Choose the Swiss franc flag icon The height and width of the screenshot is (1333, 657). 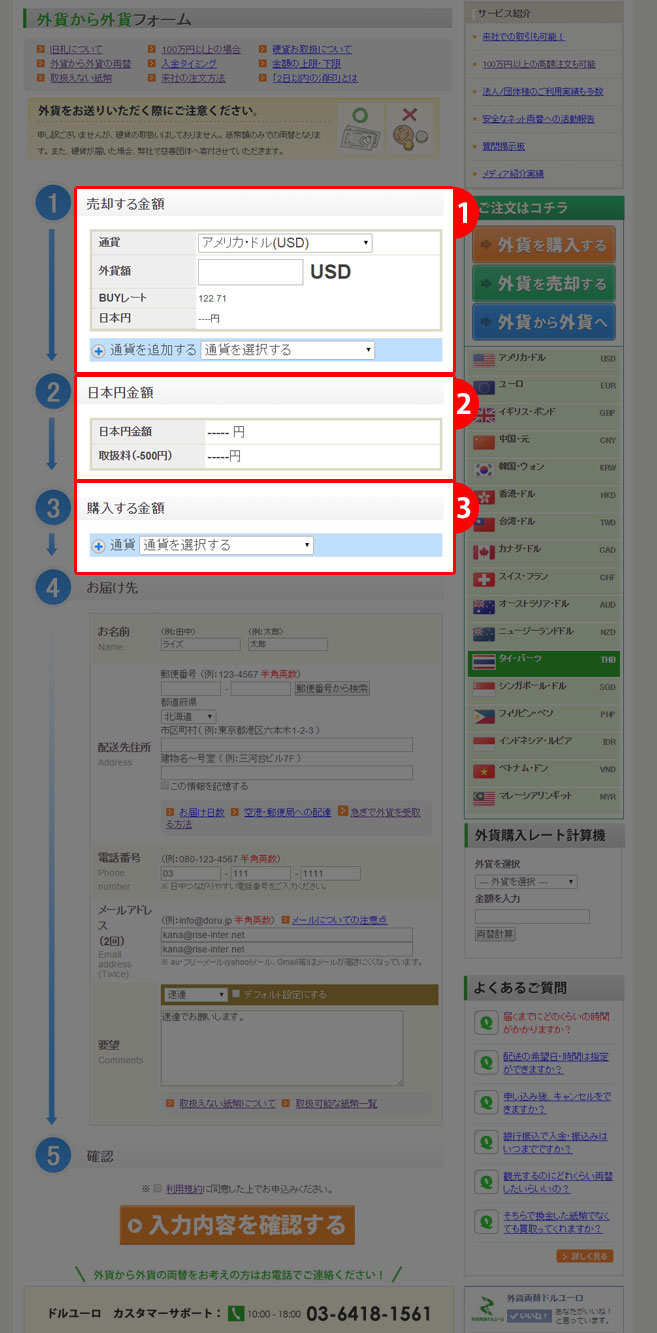pos(485,579)
